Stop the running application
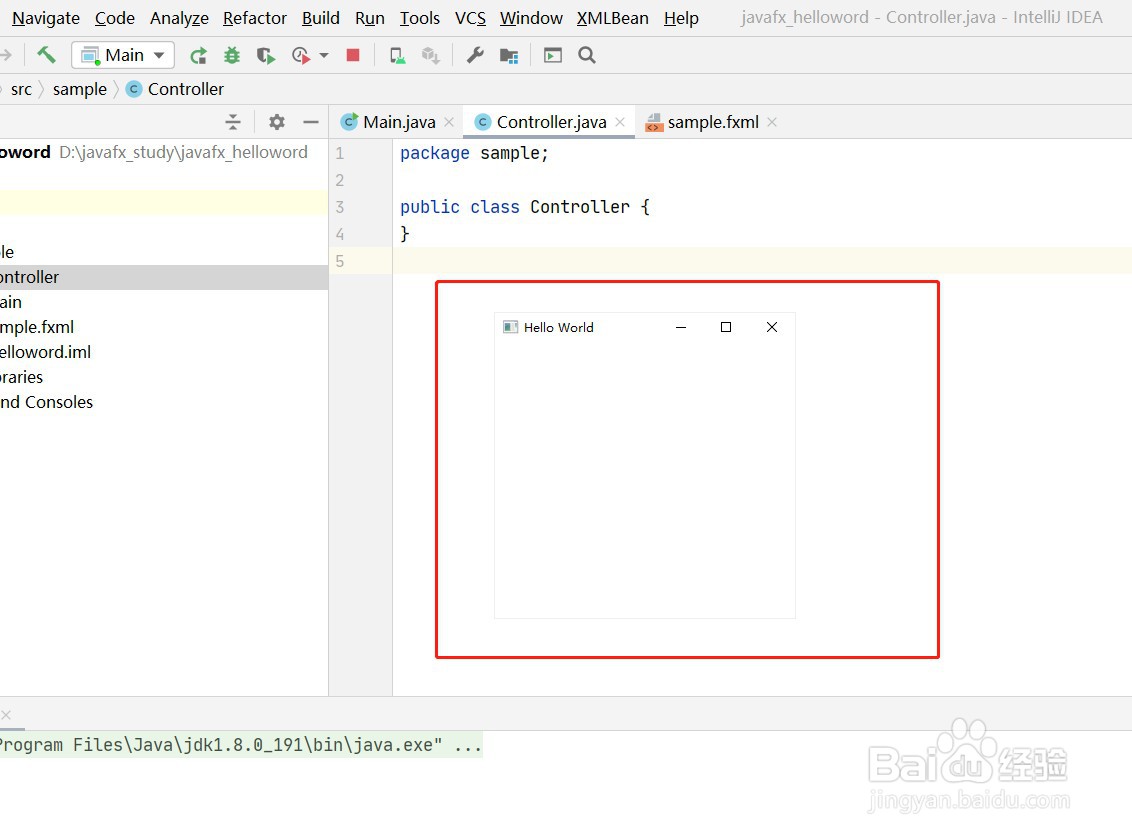Image resolution: width=1132 pixels, height=839 pixels. (x=353, y=55)
